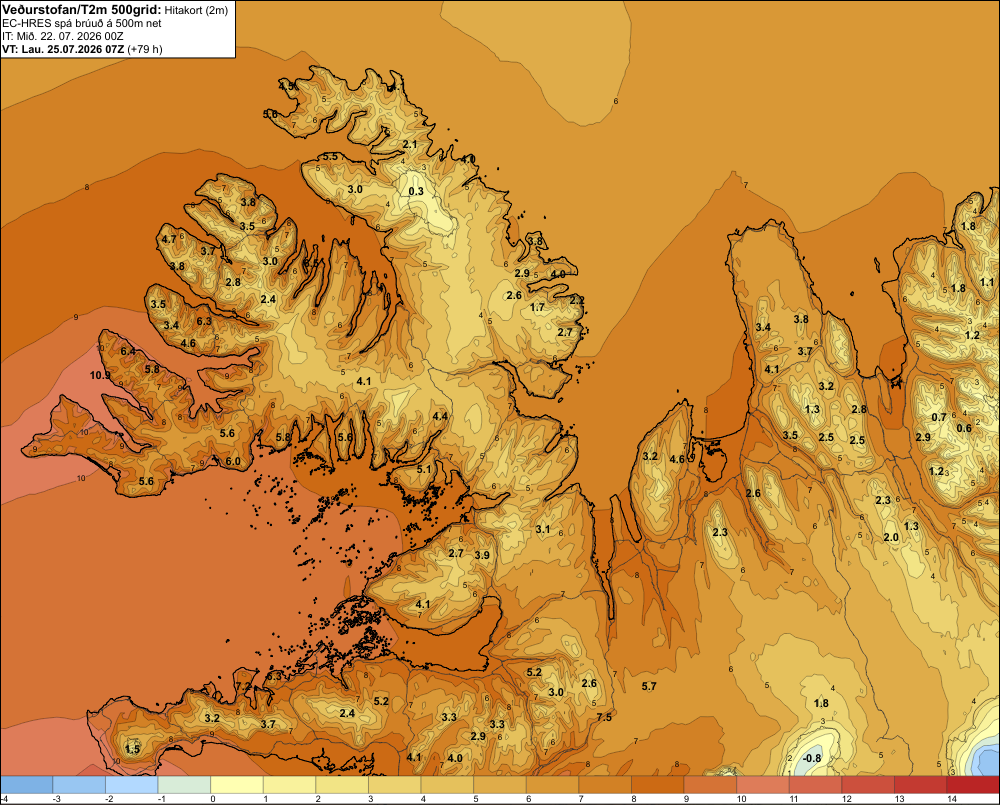Click the legend swatch between 8 and 9
This screenshot has width=1000, height=805.
click(658, 785)
